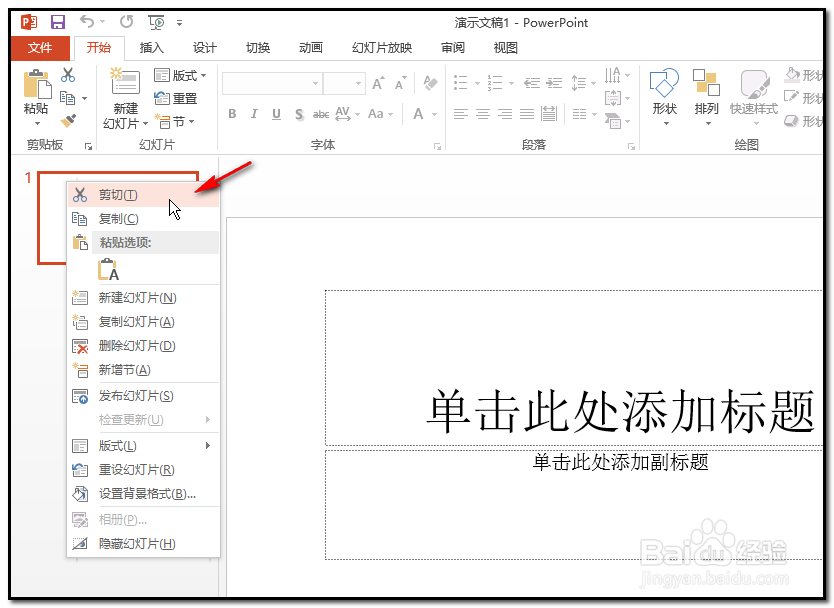Apply strikethrough to text

[x=320, y=113]
